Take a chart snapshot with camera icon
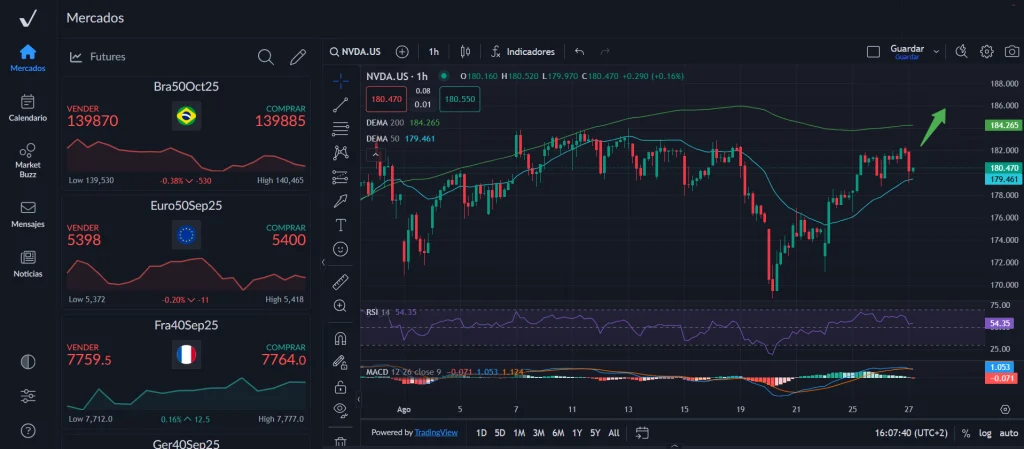Screen dimensions: 1024x449 [1012, 52]
